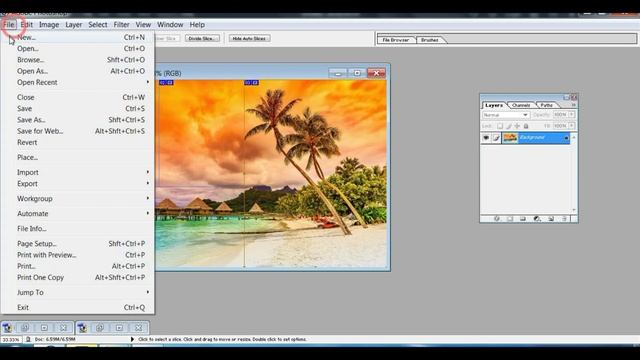Viewport: 640px width, 360px height.
Task: Open the status bar info triangle menu
Action: point(132,339)
